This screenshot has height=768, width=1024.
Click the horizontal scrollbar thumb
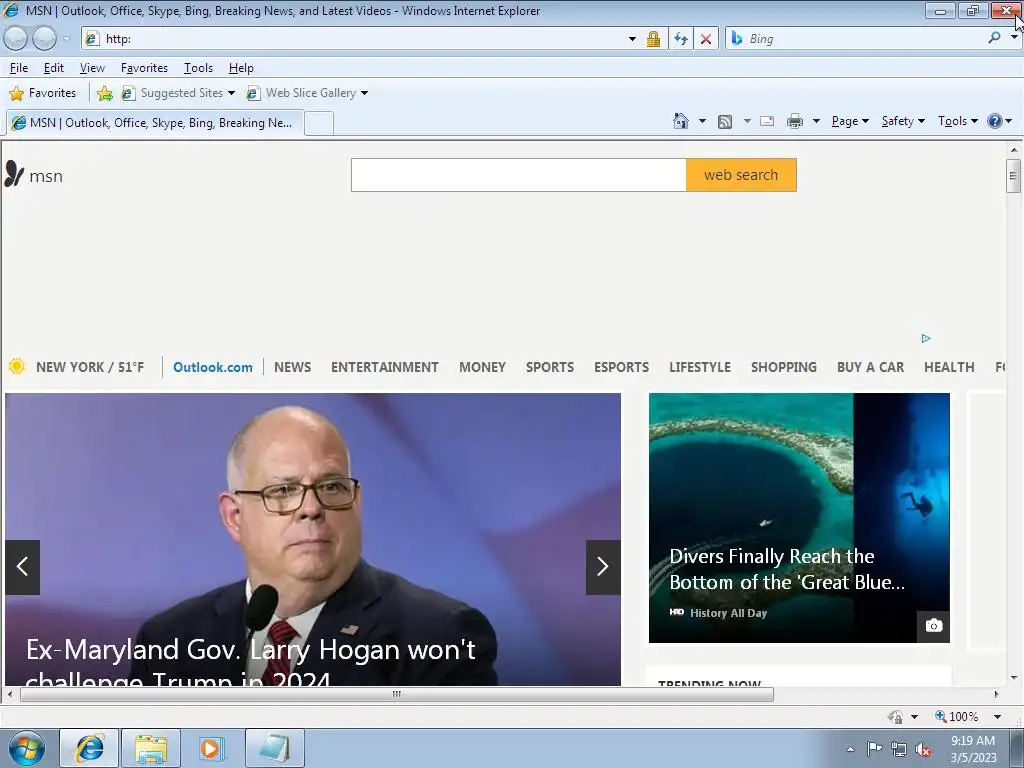397,694
